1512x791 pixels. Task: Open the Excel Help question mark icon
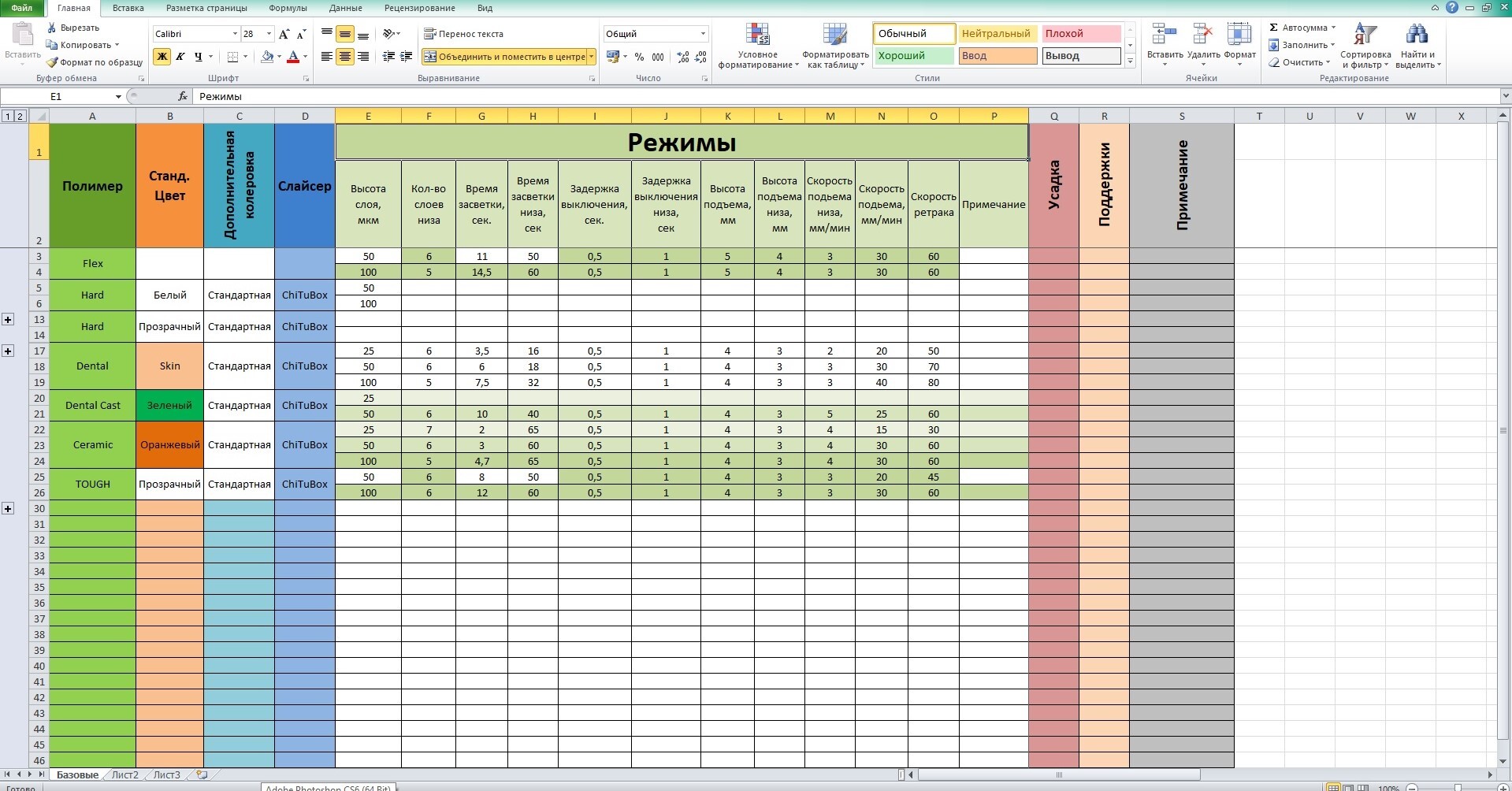point(1452,7)
